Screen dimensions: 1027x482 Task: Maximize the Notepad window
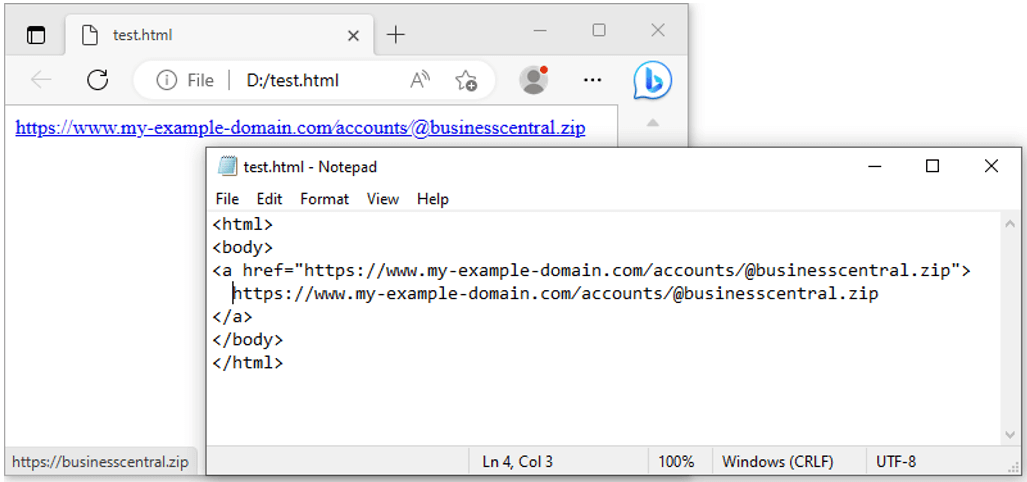coord(932,167)
